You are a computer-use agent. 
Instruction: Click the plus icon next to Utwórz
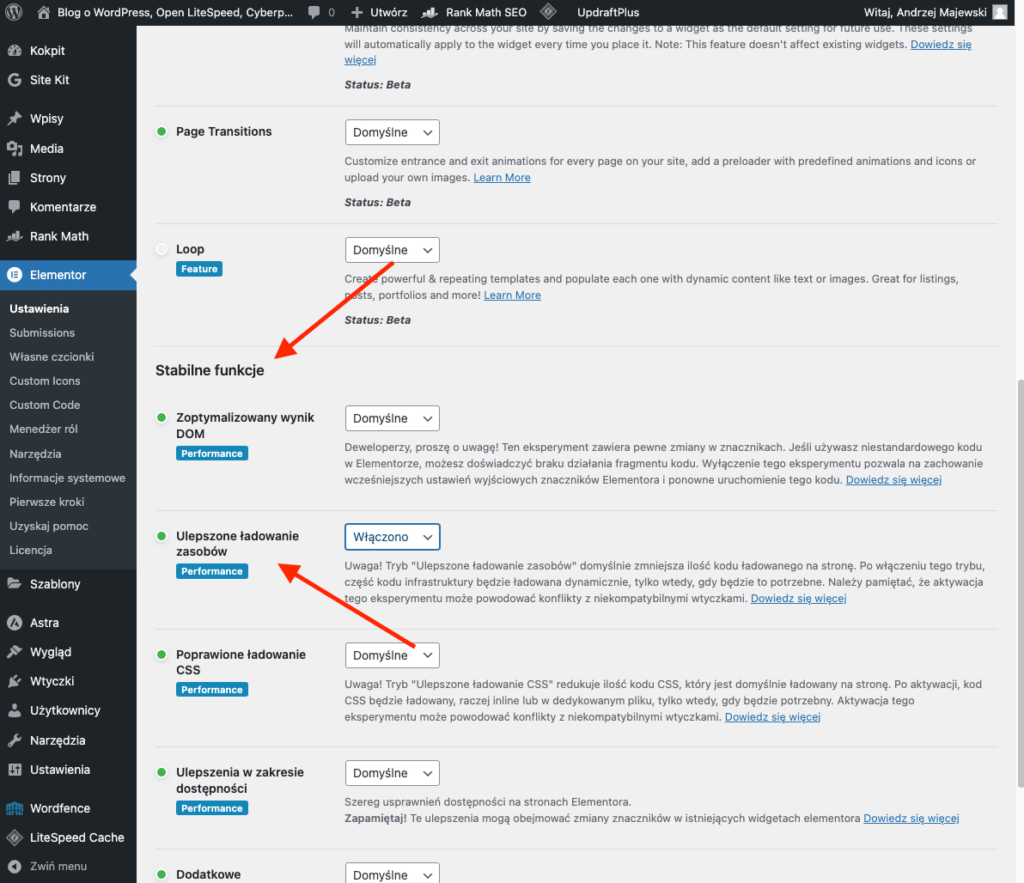click(x=357, y=12)
